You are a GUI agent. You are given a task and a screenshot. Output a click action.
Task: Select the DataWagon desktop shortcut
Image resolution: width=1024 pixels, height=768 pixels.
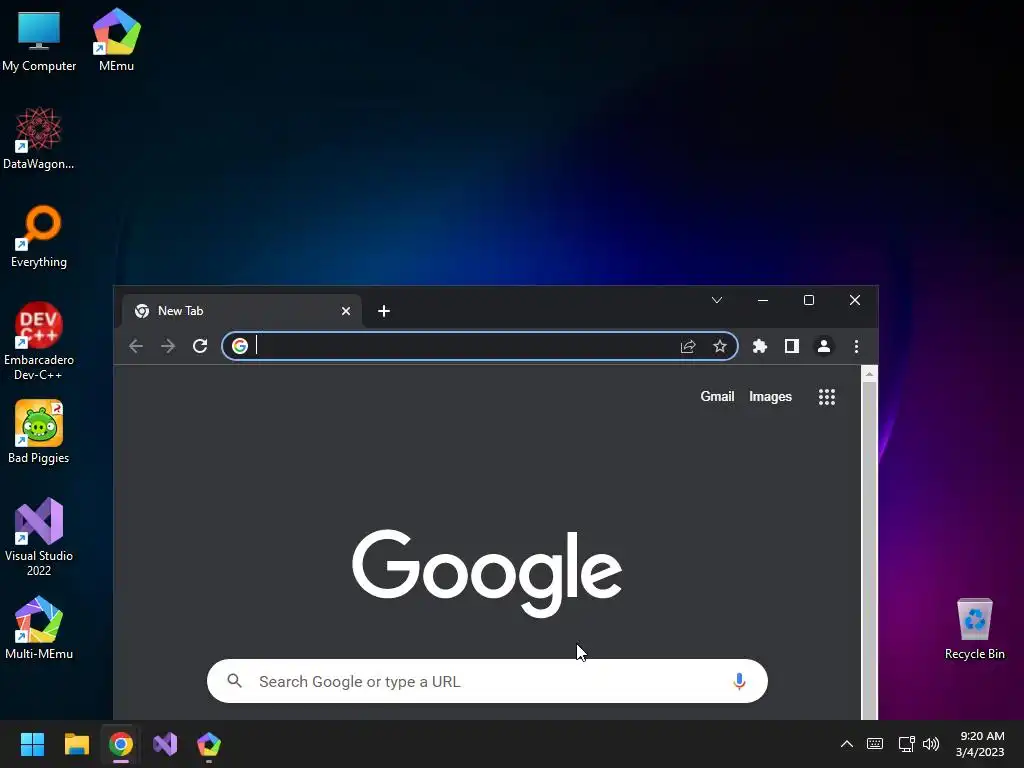coord(39,138)
